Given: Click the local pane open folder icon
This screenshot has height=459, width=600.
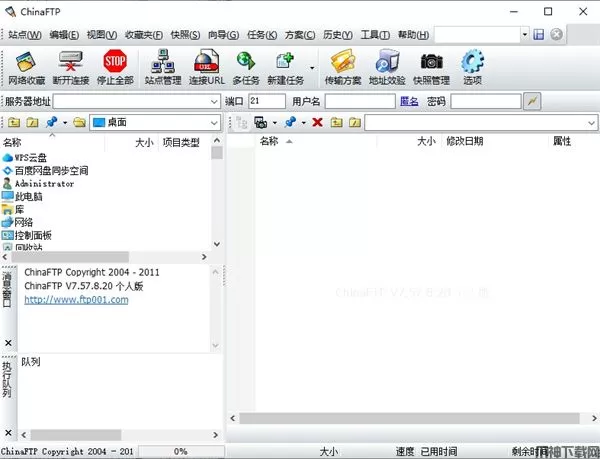Looking at the screenshot, I should click(79, 122).
